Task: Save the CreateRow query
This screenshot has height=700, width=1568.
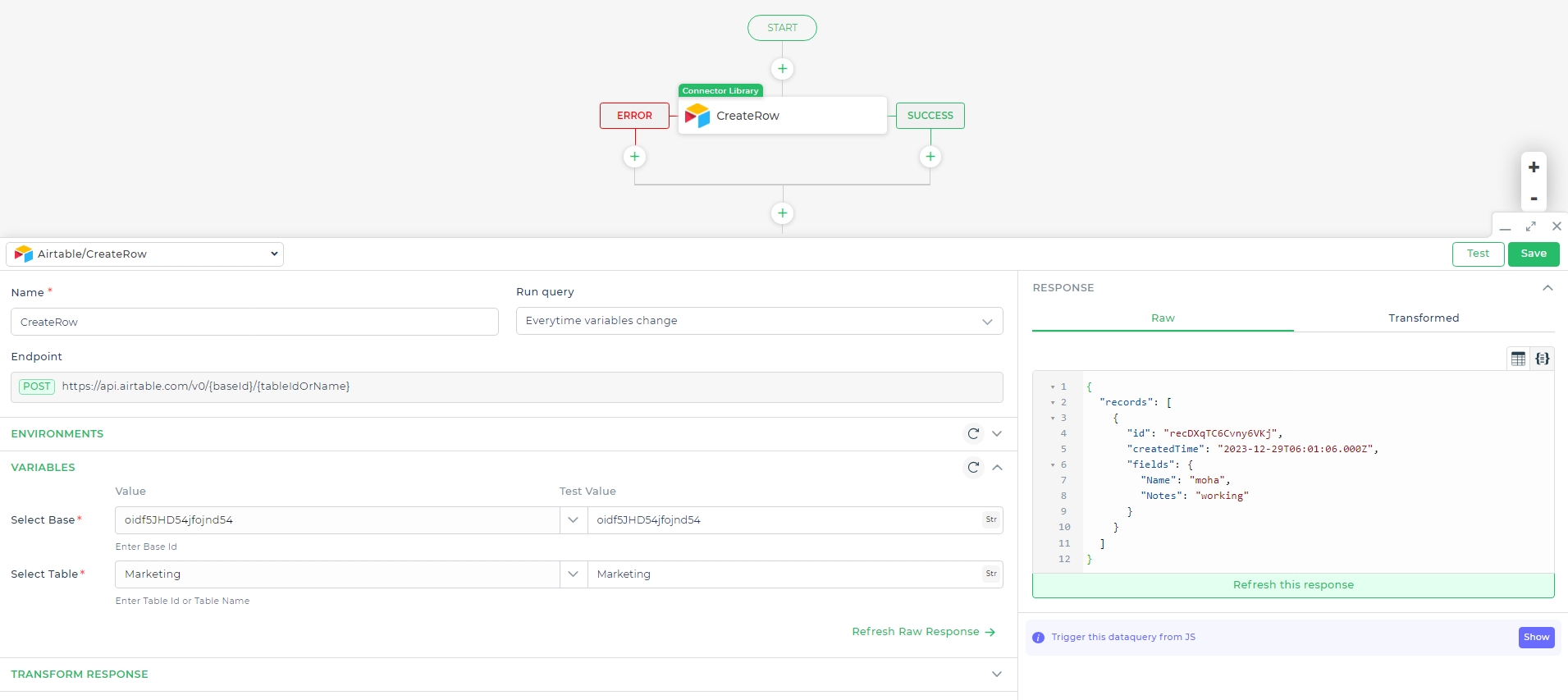Action: click(x=1534, y=254)
